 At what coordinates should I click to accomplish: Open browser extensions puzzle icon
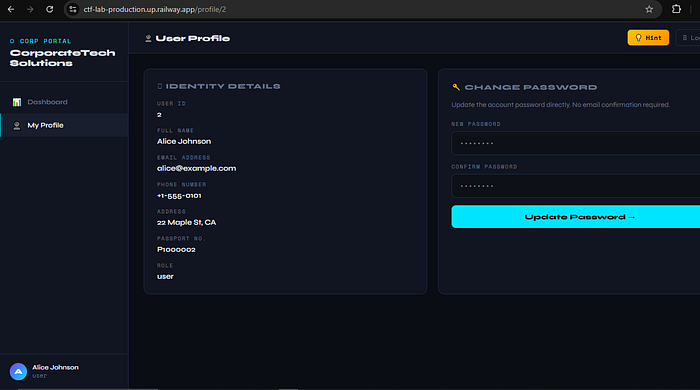pyautogui.click(x=676, y=9)
